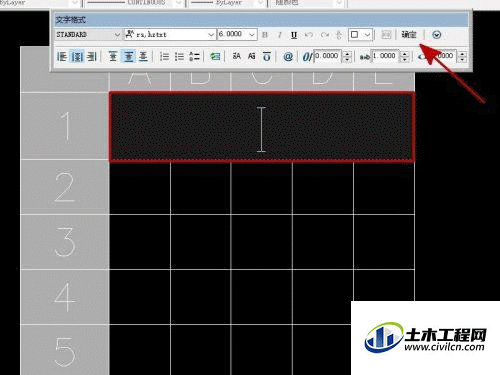Click the oblique angle 0/ icon
500x375 pixels.
307,57
